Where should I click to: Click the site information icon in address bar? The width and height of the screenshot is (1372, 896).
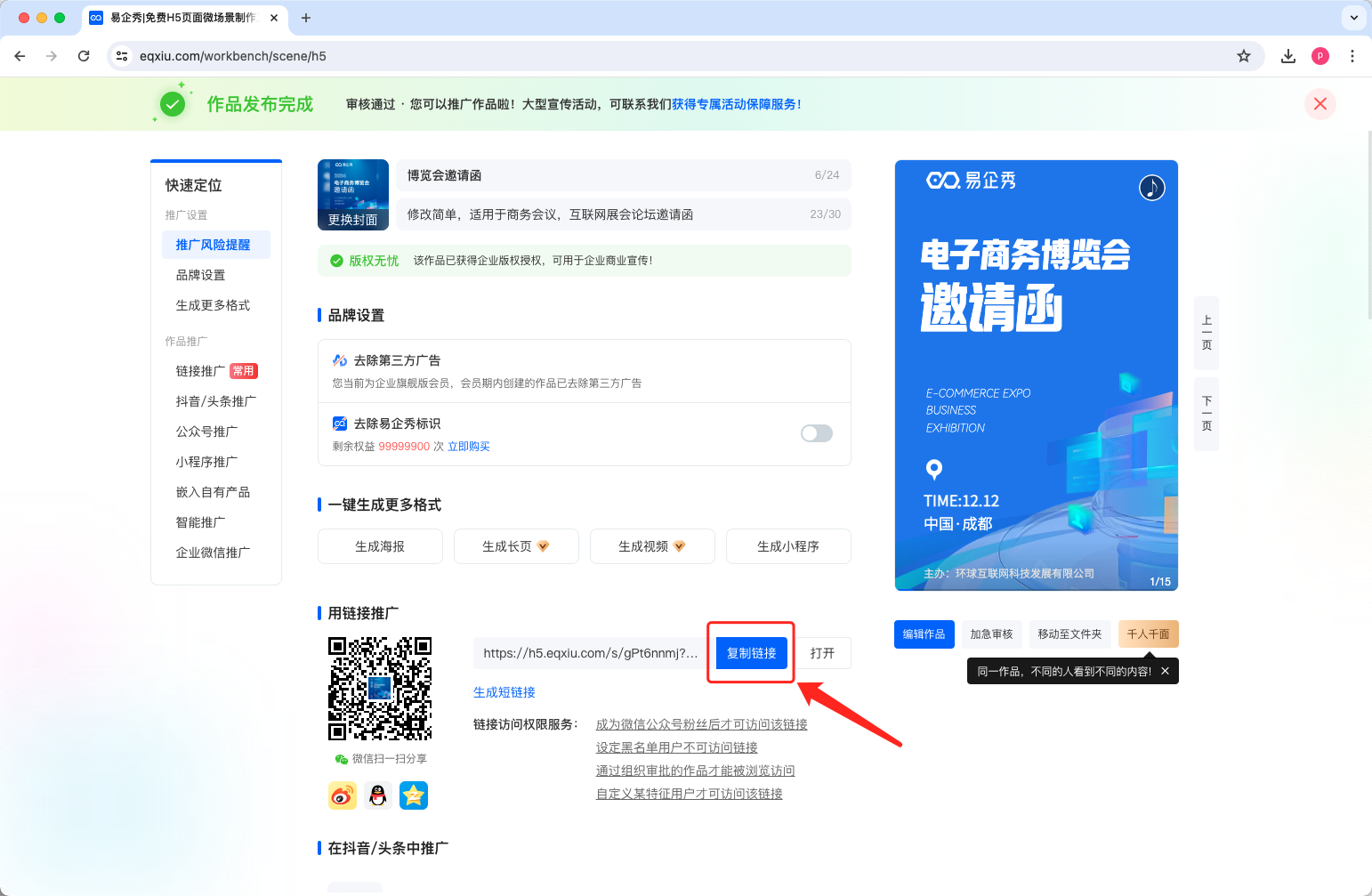pos(123,56)
